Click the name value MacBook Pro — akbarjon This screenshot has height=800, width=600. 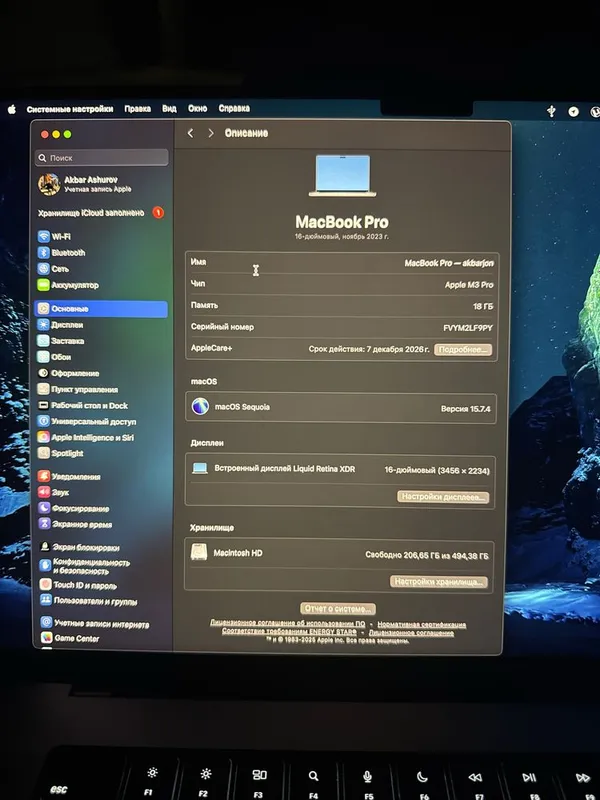pos(449,263)
